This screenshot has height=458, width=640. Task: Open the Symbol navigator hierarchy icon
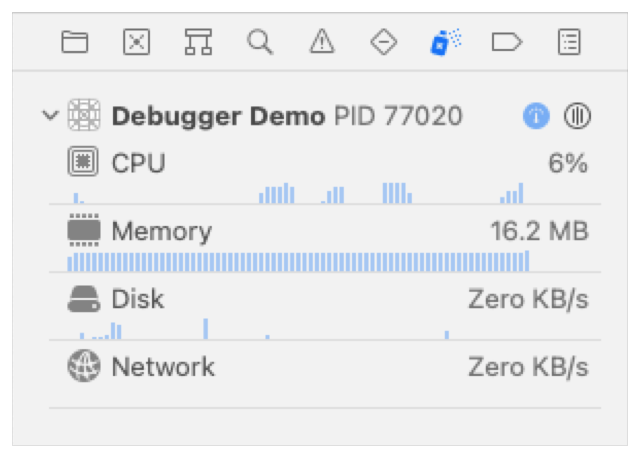(198, 42)
